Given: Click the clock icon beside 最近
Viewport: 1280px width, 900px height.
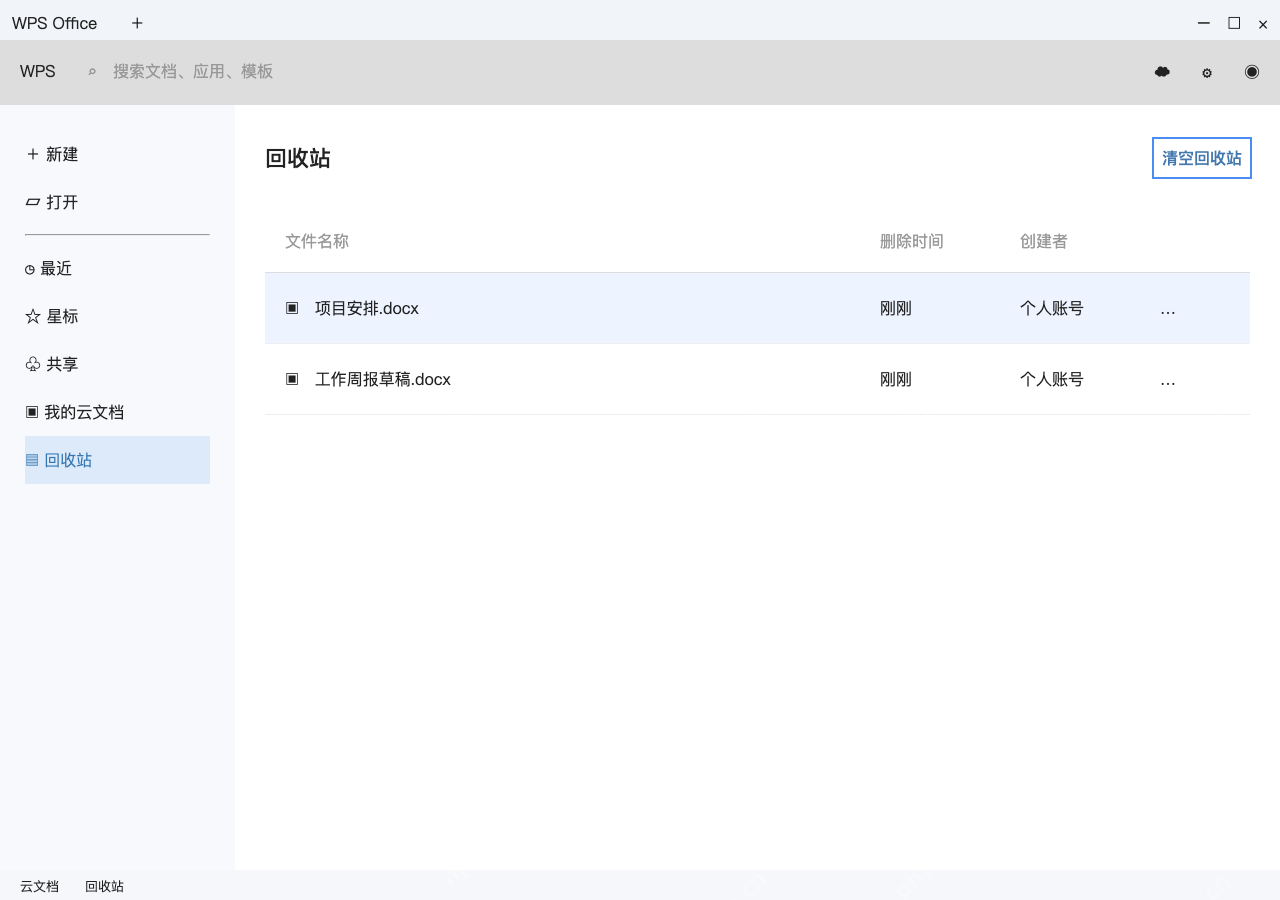Looking at the screenshot, I should tap(30, 269).
